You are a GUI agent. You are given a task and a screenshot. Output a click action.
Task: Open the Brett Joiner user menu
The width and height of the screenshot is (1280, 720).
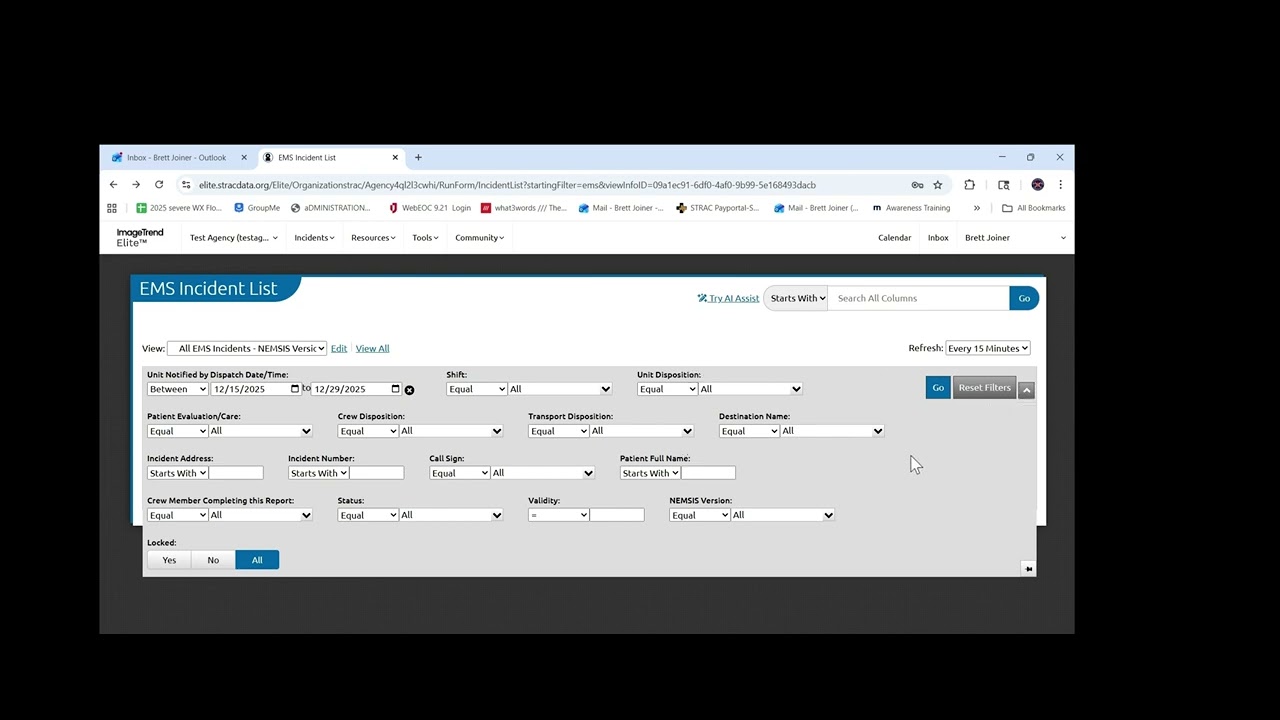coord(1015,238)
